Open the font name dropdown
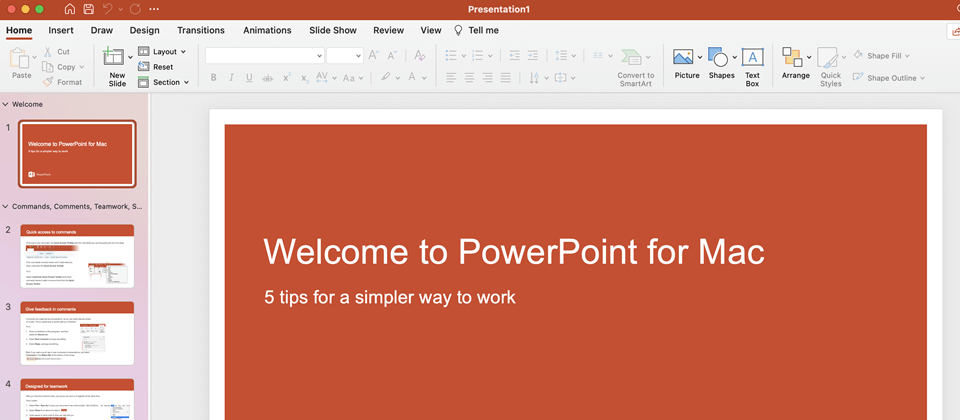The width and height of the screenshot is (960, 420). (x=320, y=56)
